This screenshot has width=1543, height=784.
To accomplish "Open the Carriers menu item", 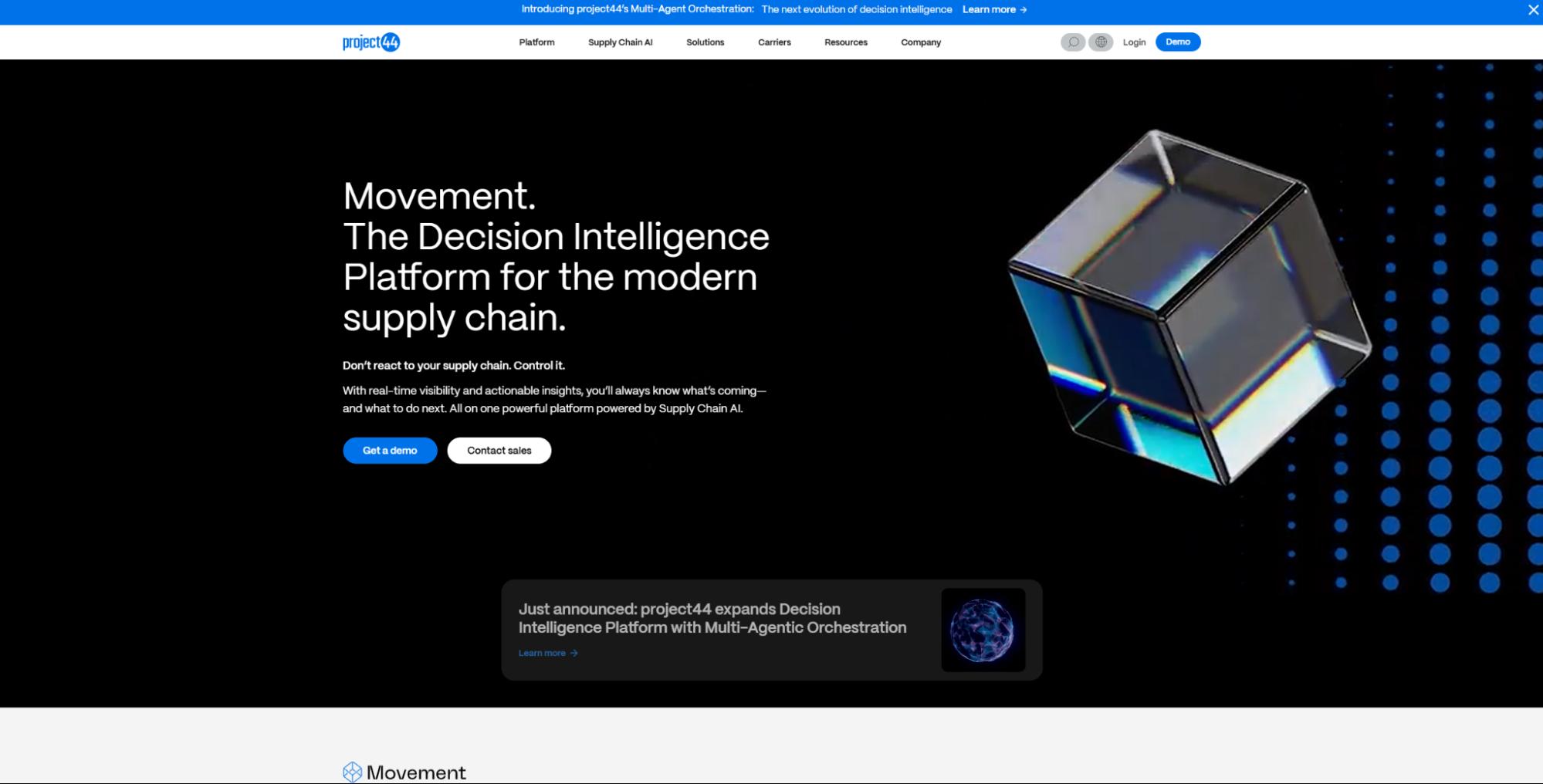I will [x=774, y=42].
